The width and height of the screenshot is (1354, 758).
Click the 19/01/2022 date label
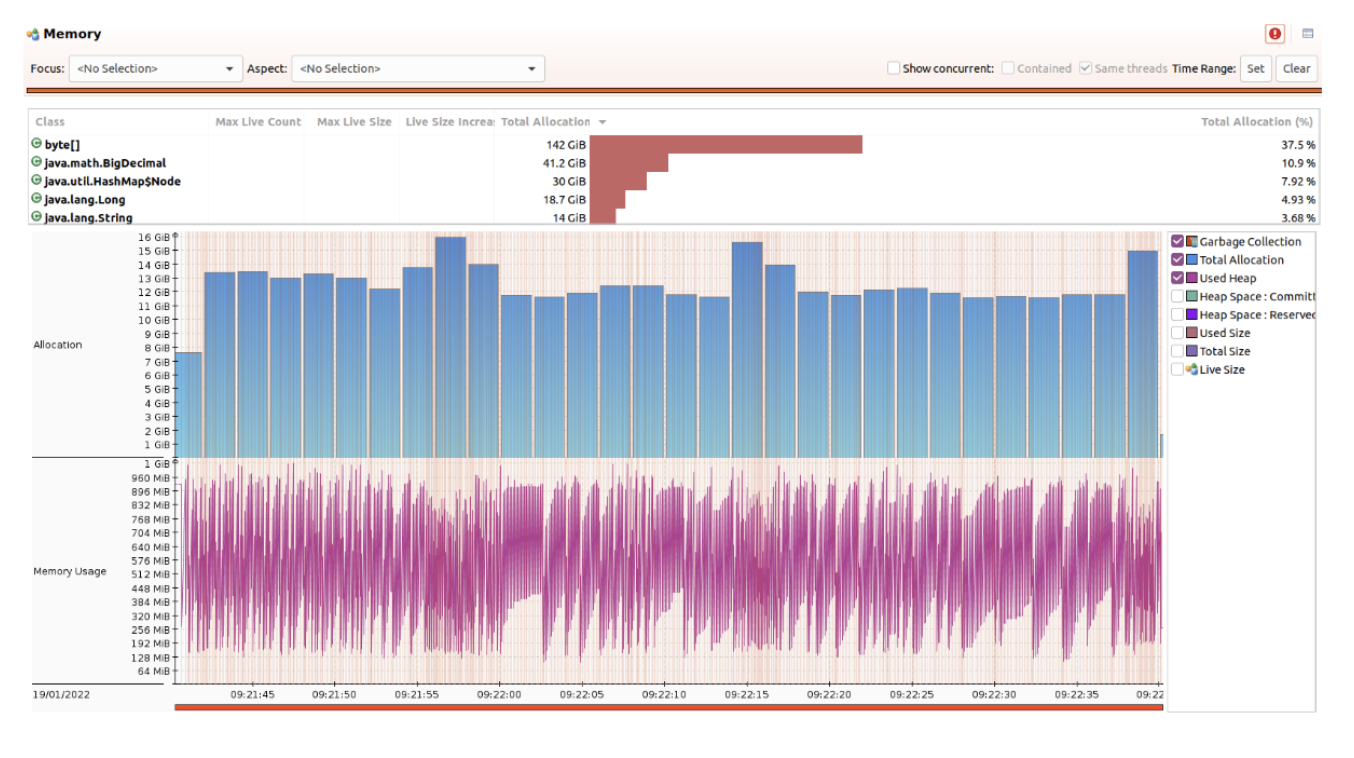point(62,694)
